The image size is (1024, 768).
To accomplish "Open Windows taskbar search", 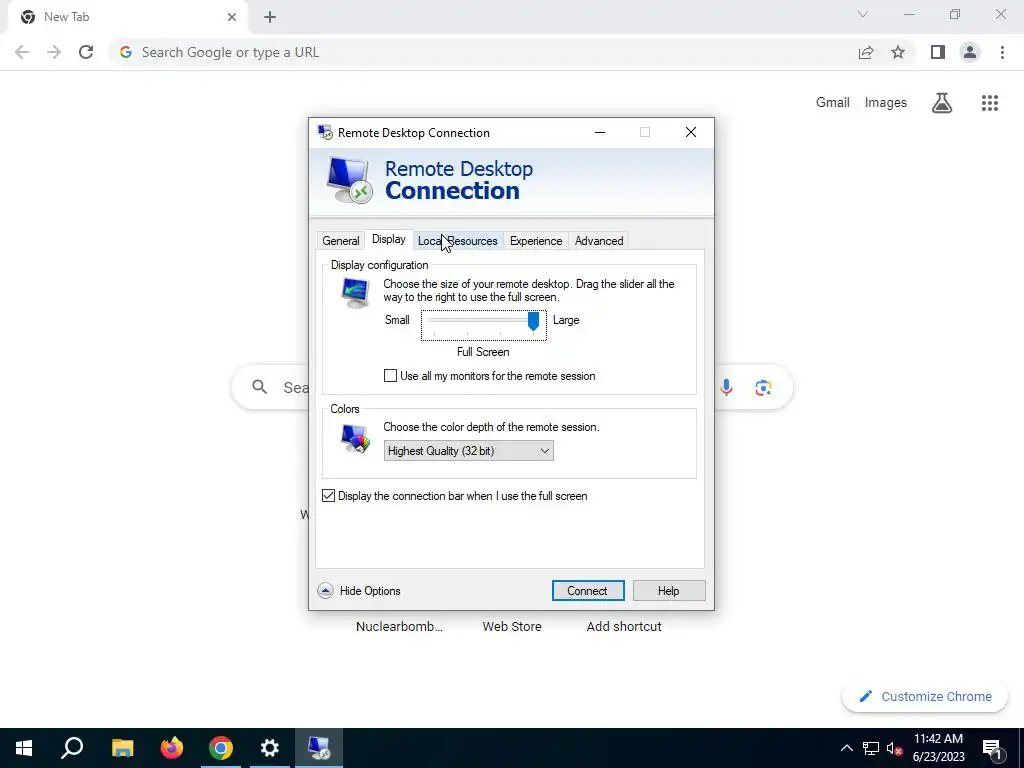I will coord(72,748).
